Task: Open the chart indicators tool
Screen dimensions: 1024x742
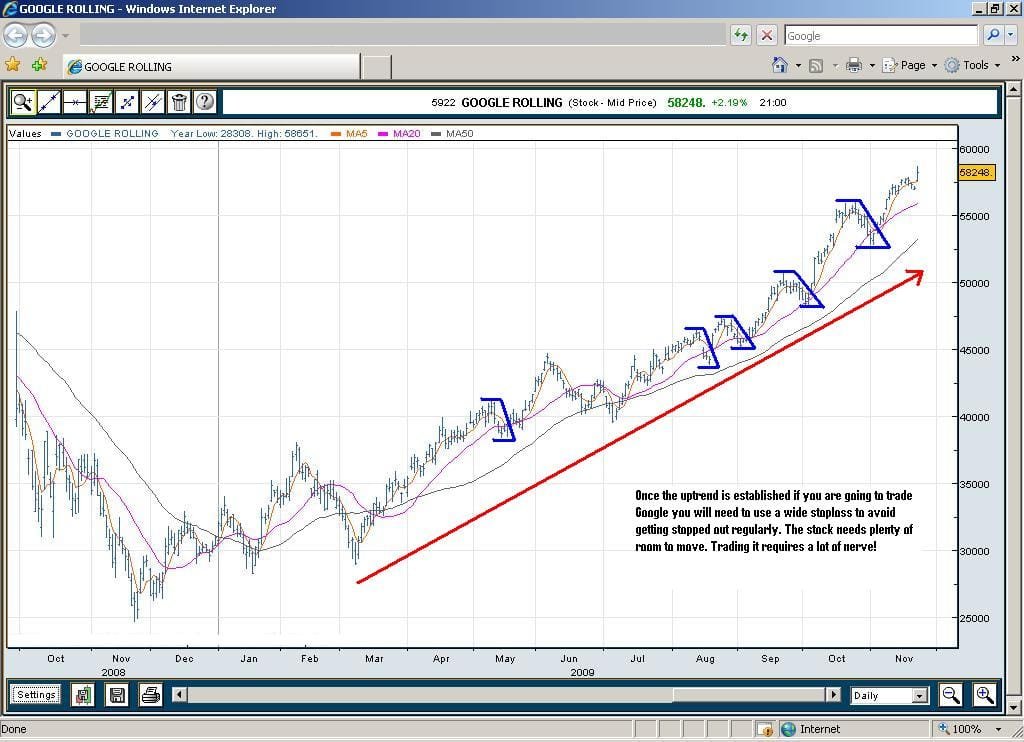Action: [x=101, y=102]
